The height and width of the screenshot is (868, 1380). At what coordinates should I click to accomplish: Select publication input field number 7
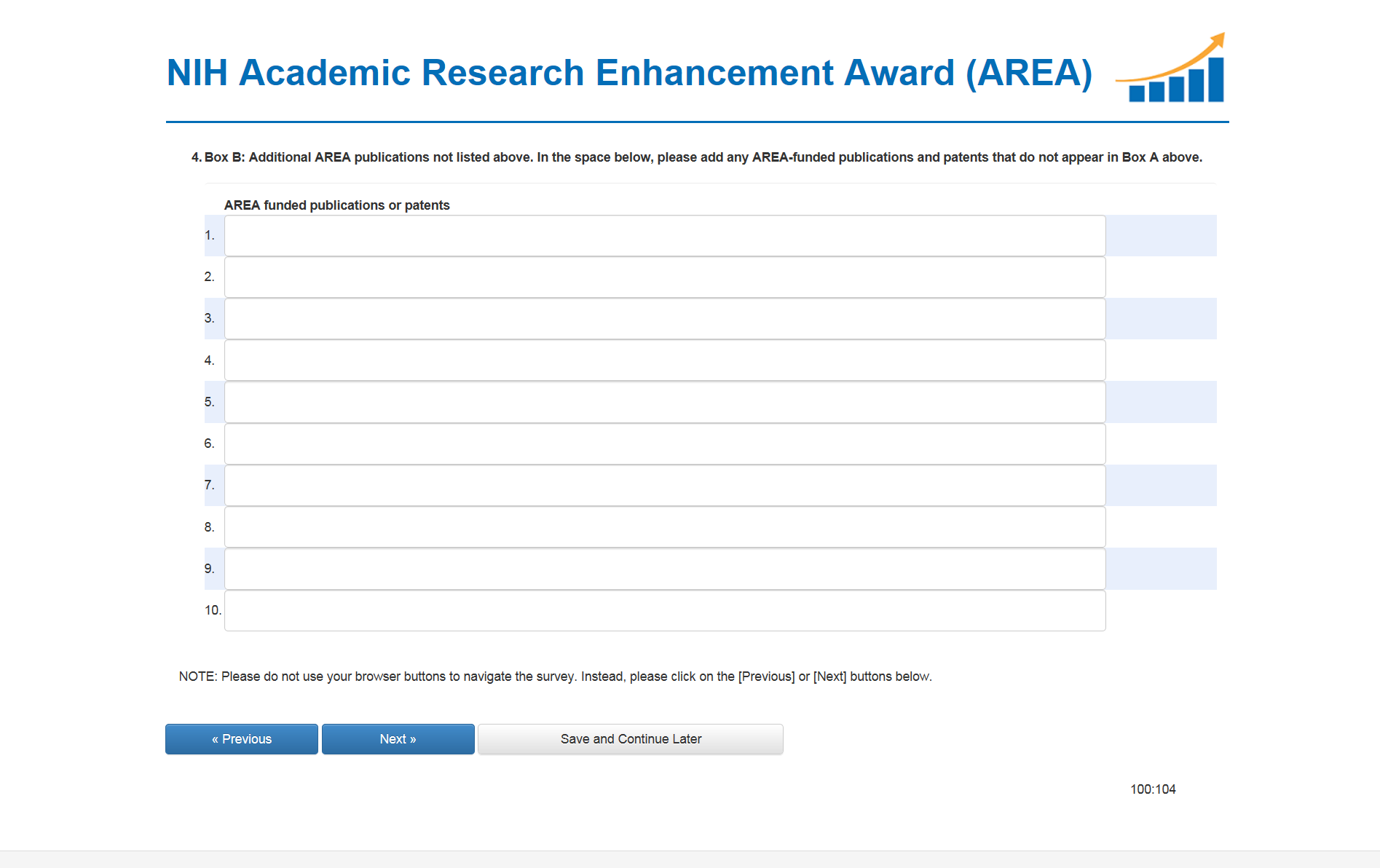coord(664,486)
